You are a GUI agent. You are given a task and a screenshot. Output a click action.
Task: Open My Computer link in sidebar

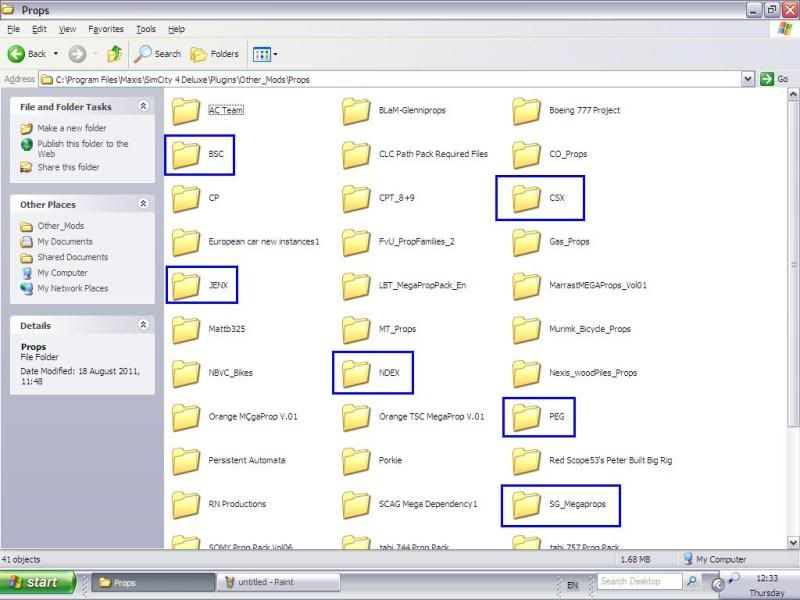coord(62,273)
